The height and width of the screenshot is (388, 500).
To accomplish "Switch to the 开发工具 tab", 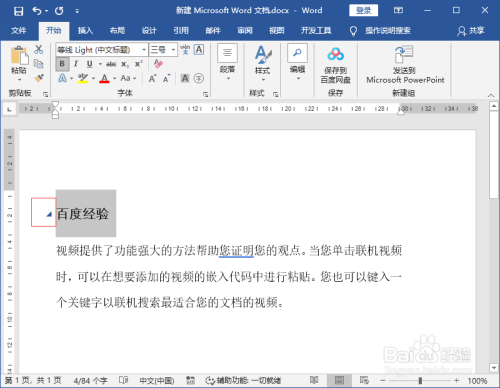I will [x=316, y=31].
